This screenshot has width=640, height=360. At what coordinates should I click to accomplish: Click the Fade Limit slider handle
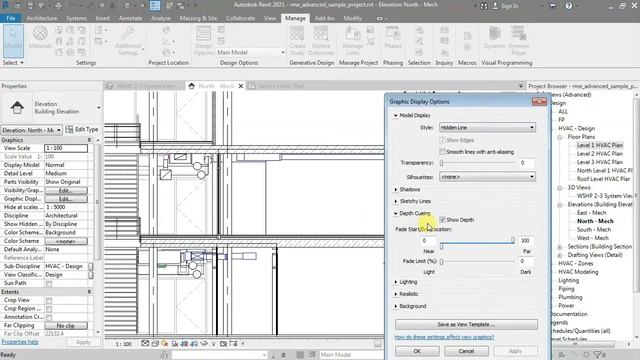pos(441,261)
